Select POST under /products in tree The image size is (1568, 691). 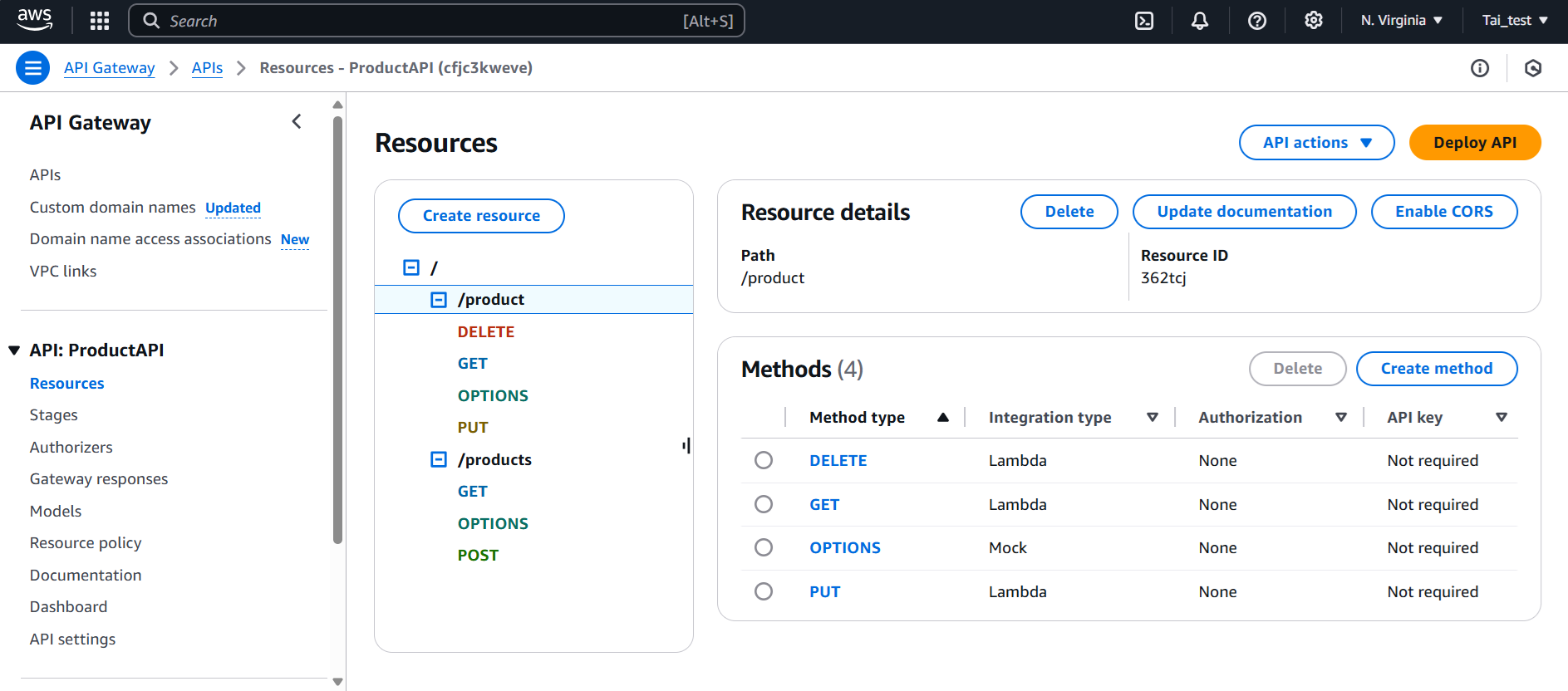[478, 556]
